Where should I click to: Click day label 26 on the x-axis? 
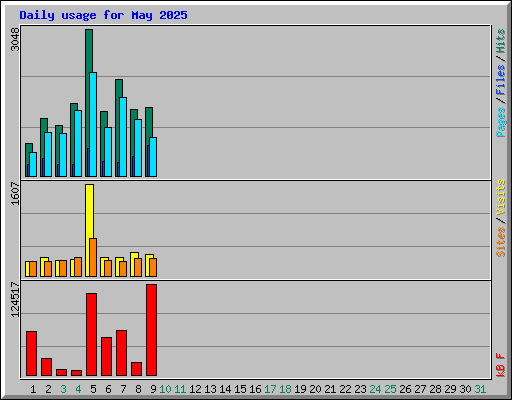[x=405, y=389]
